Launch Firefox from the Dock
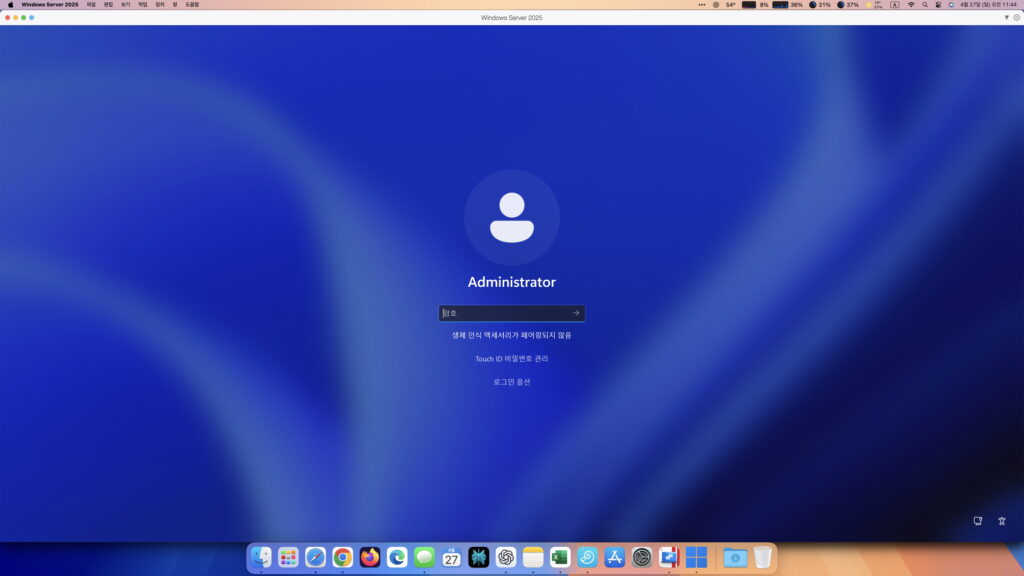 370,557
